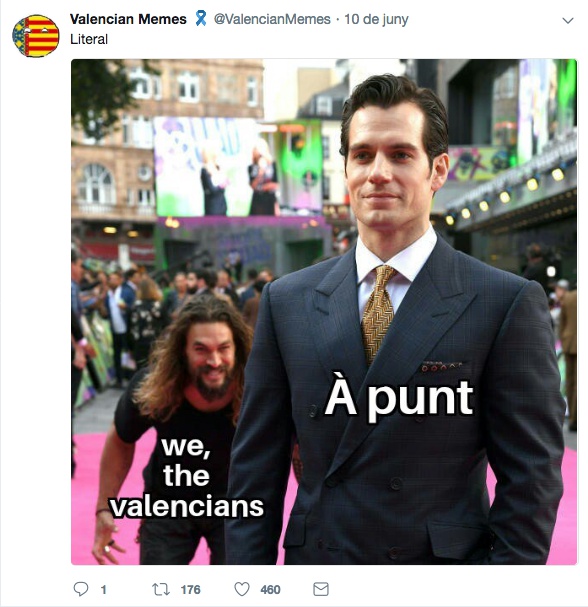Visit the @ValencianMemes handle

(272, 19)
